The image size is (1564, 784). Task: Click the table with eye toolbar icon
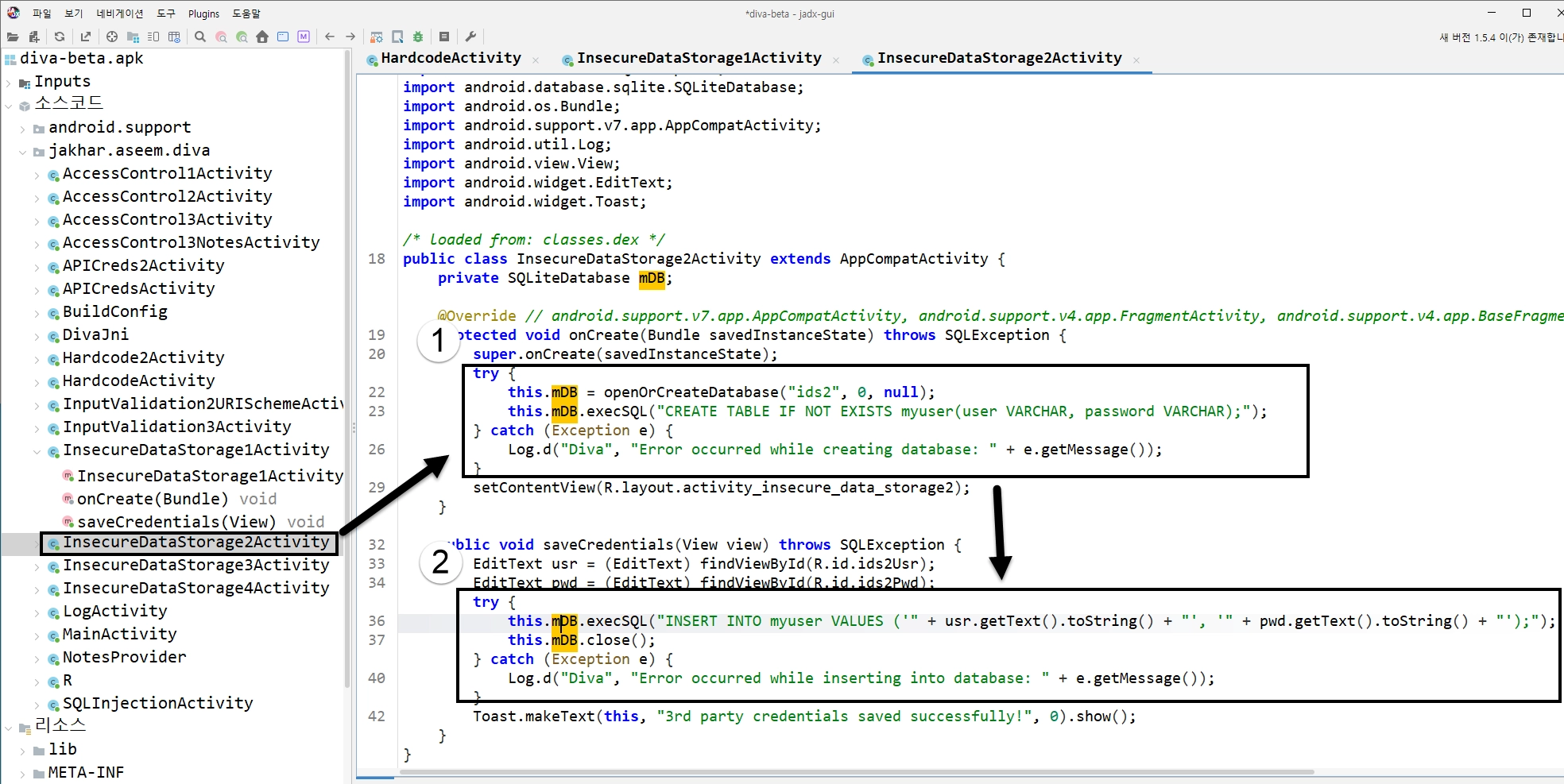click(x=174, y=37)
